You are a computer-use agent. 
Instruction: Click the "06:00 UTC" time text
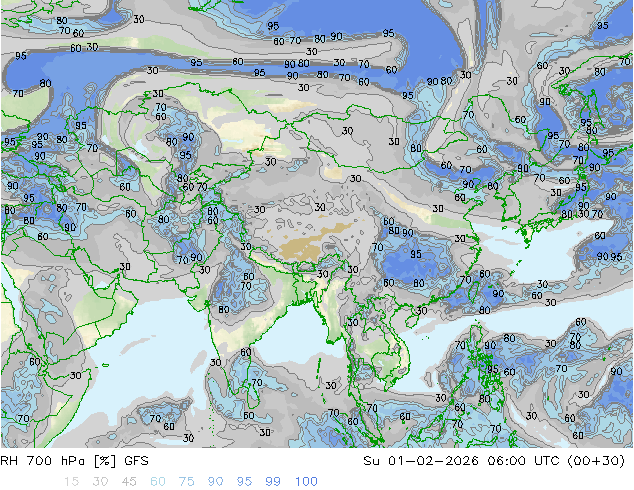(x=523, y=461)
